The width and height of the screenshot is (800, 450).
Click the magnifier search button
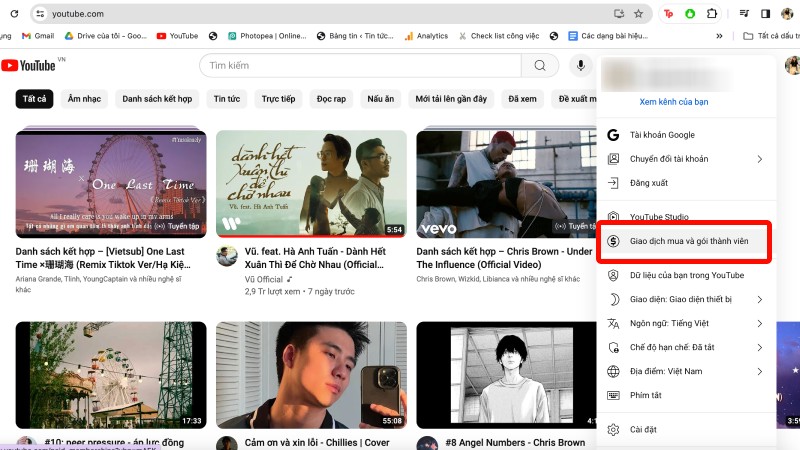[x=540, y=65]
